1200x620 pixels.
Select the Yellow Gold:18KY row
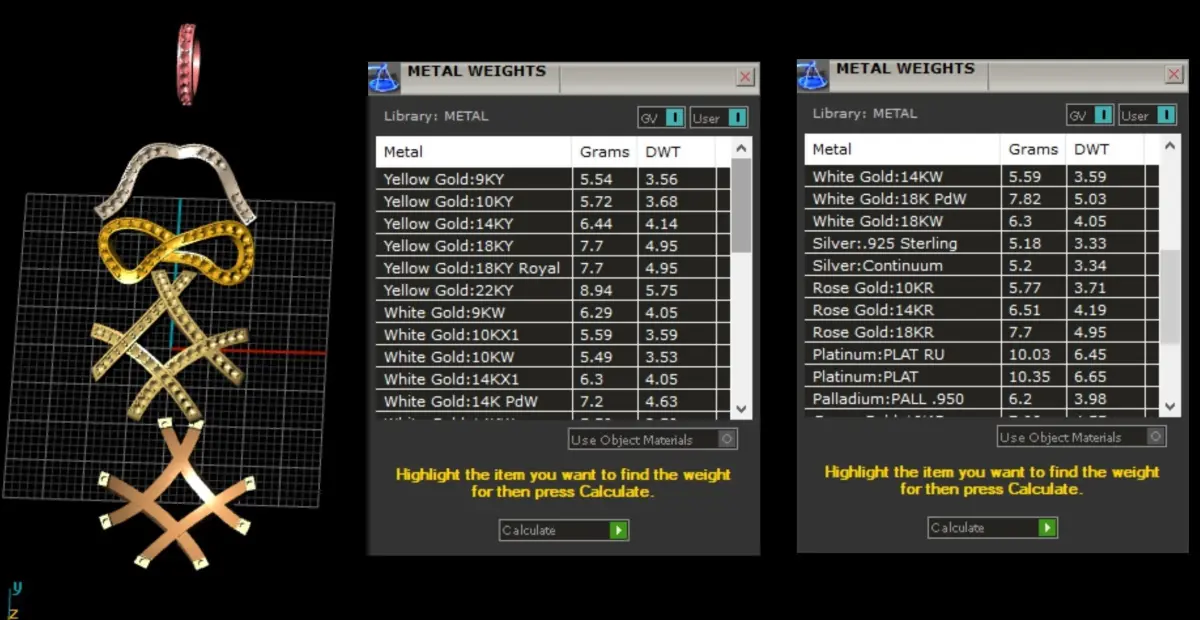pyautogui.click(x=553, y=246)
